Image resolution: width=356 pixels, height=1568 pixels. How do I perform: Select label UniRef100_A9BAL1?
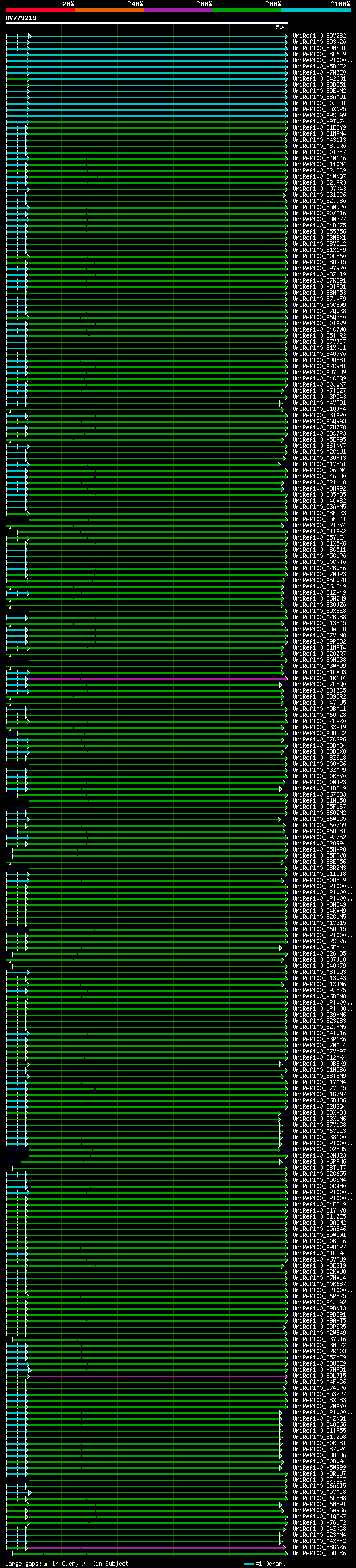[319, 709]
